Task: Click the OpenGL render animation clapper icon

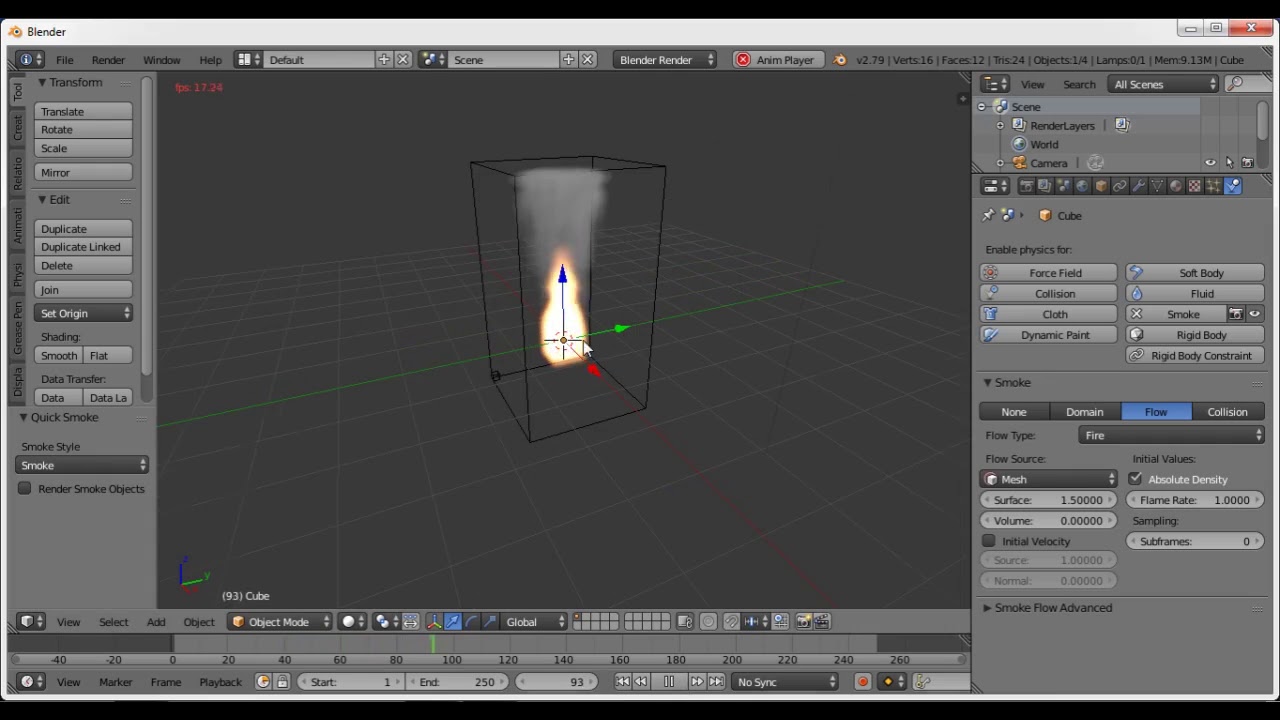Action: click(821, 622)
